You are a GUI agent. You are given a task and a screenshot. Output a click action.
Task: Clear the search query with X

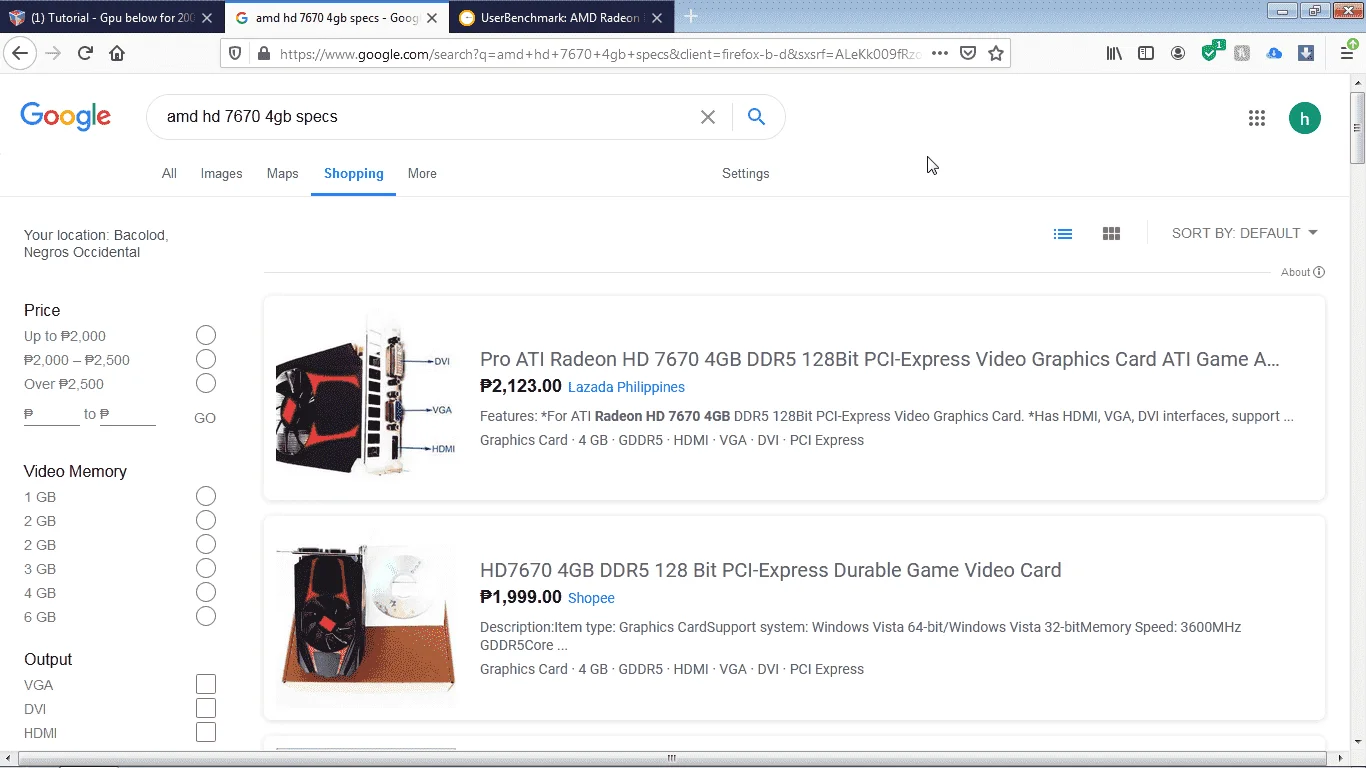point(708,117)
